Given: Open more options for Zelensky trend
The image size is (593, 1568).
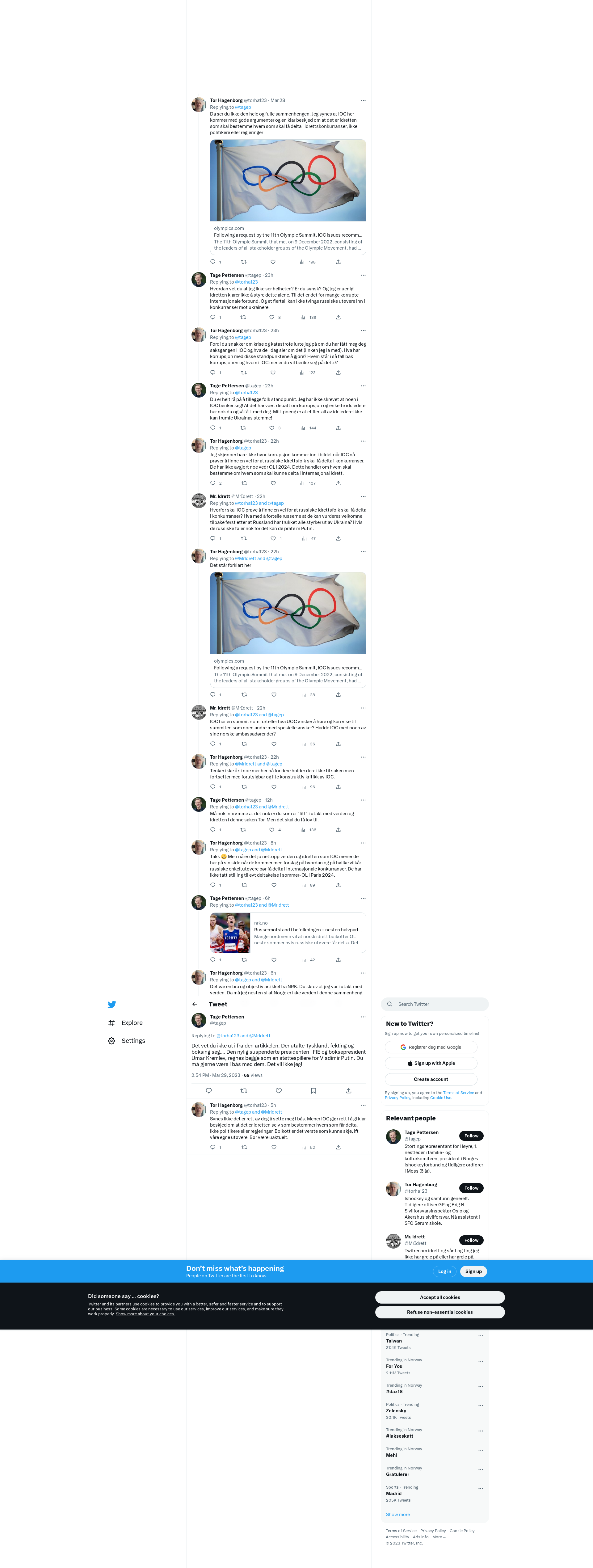Looking at the screenshot, I should click(x=480, y=1406).
